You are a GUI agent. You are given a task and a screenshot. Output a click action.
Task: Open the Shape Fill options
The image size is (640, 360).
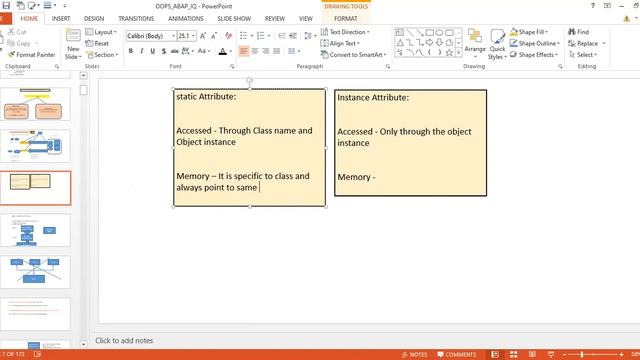click(529, 32)
